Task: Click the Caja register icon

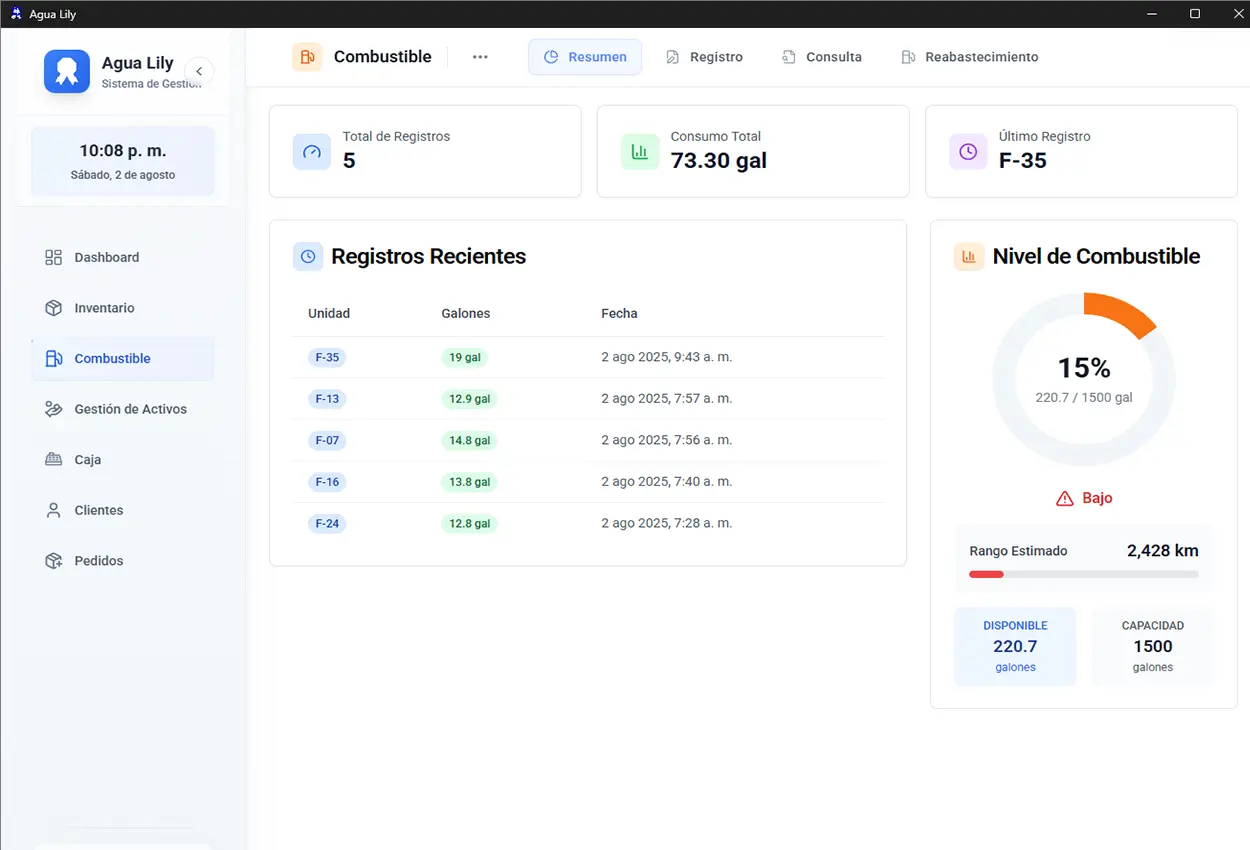Action: click(x=54, y=460)
